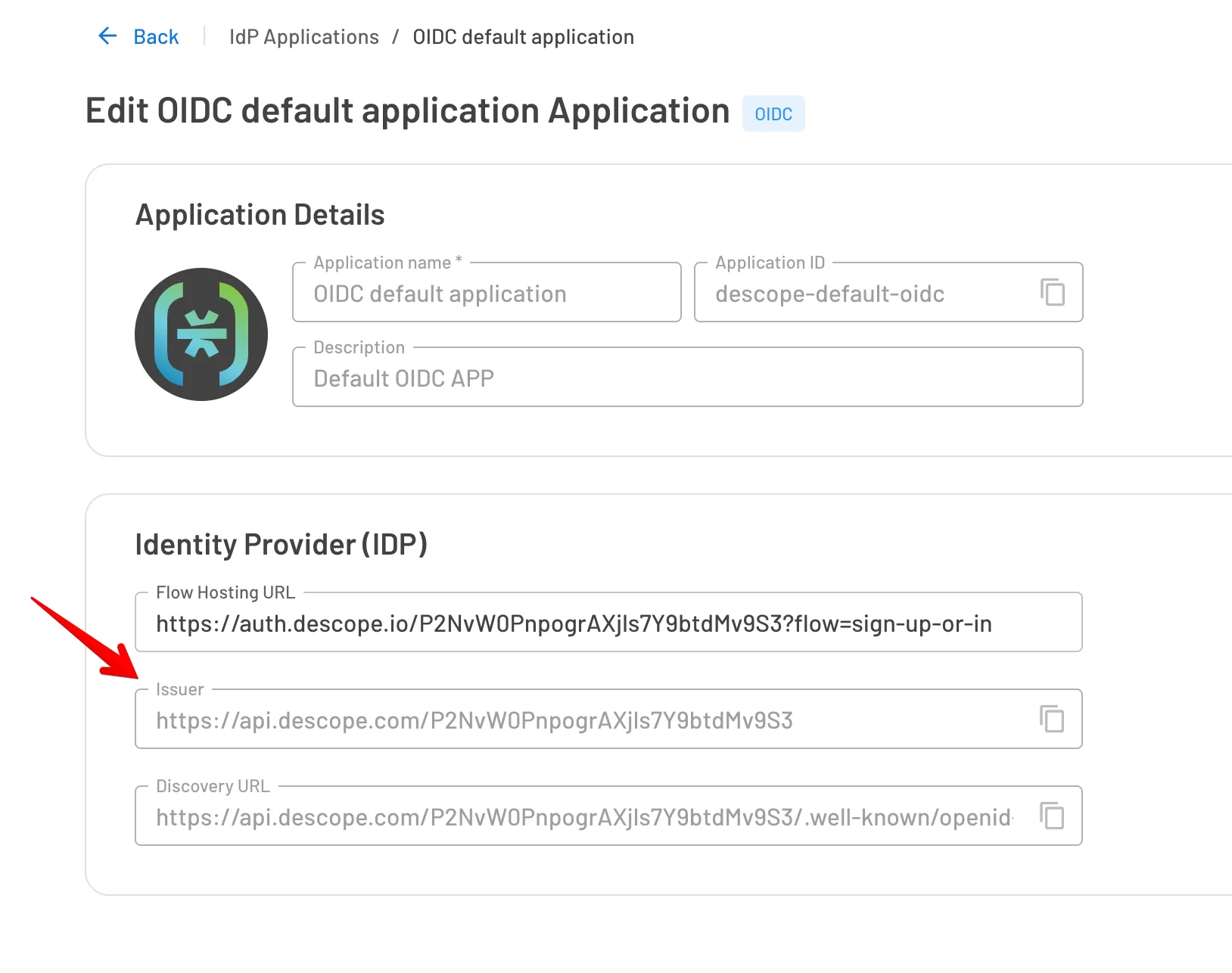Click the blue OIDC badge next to the title
Viewport: 1232px width, 973px height.
click(x=773, y=113)
